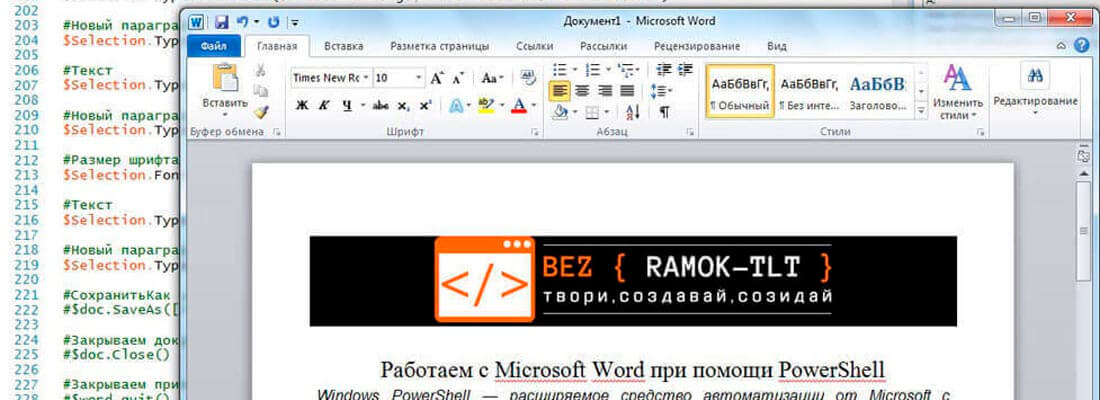Minimize the ribbon with the caret
Viewport: 1100px width, 400px height.
point(1061,46)
